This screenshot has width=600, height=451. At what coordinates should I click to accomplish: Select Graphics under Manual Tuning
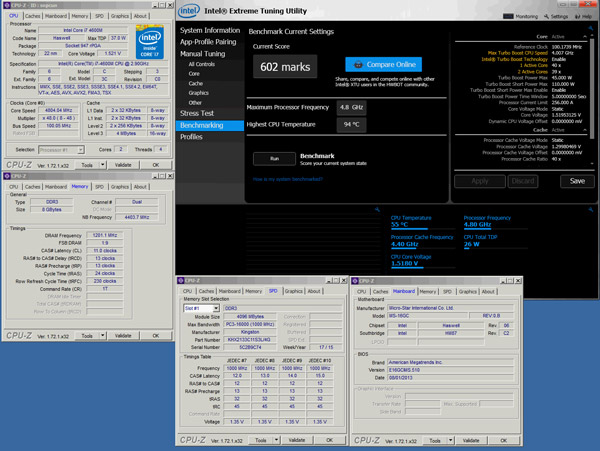point(198,93)
